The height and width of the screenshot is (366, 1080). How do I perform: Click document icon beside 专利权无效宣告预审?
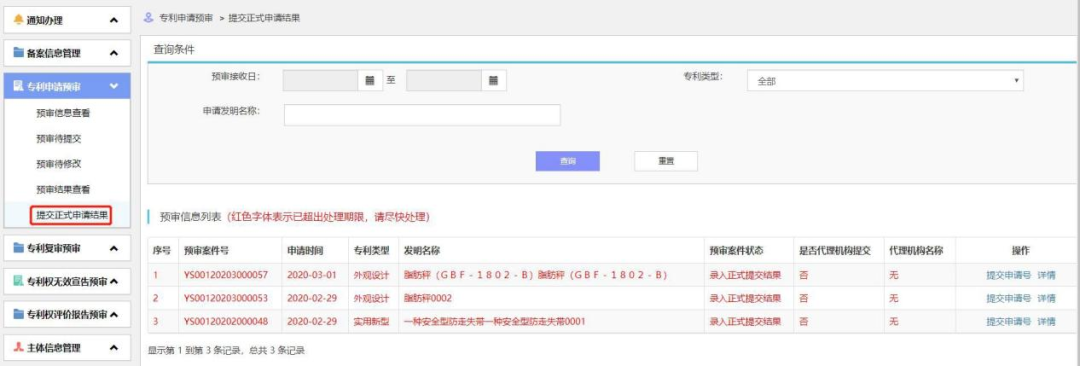(x=19, y=281)
